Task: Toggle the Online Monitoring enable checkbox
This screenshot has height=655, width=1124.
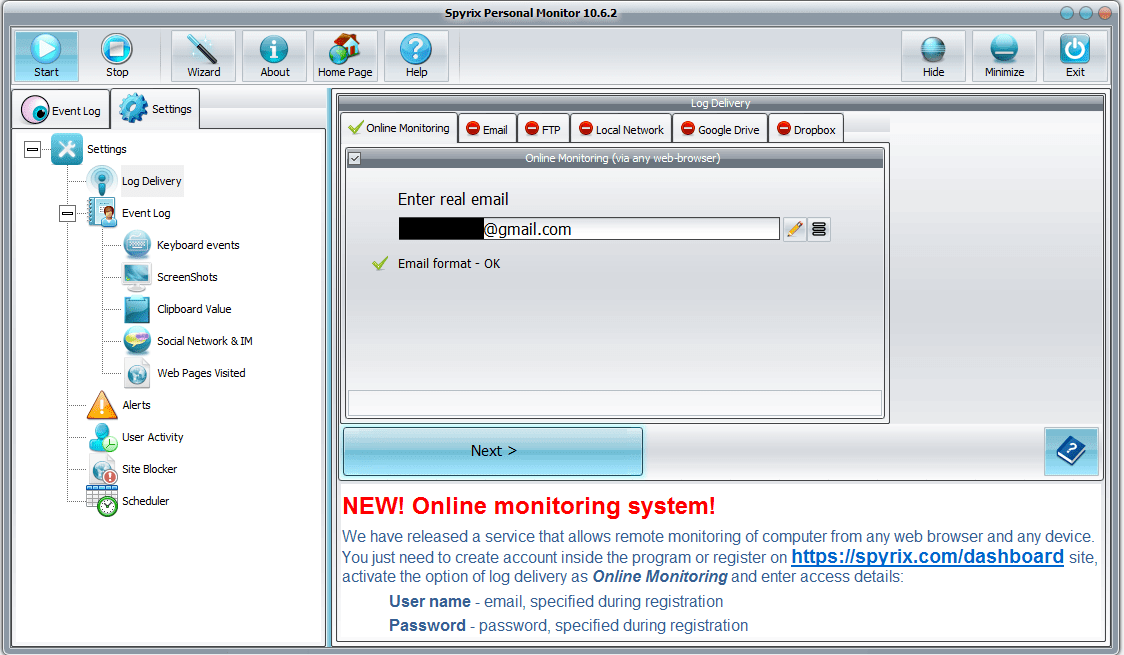Action: click(355, 158)
